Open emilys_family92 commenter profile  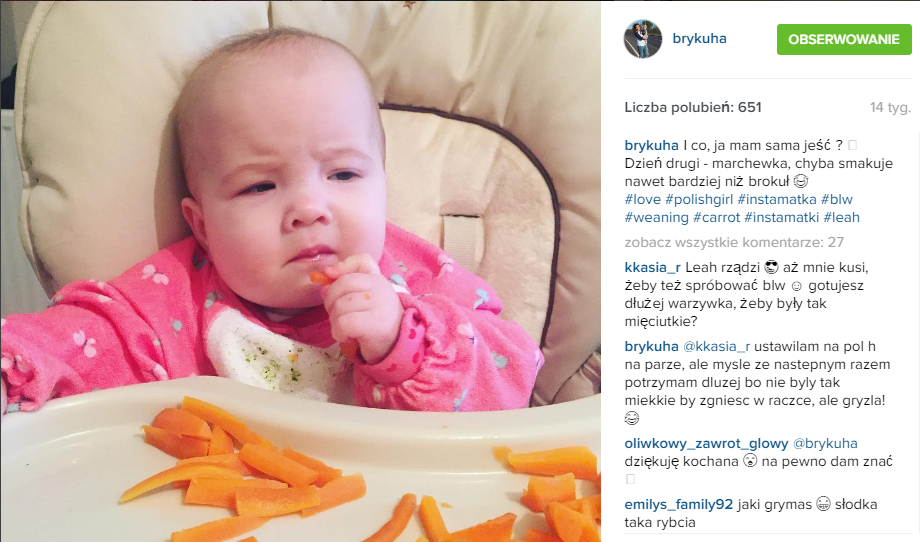tap(679, 504)
